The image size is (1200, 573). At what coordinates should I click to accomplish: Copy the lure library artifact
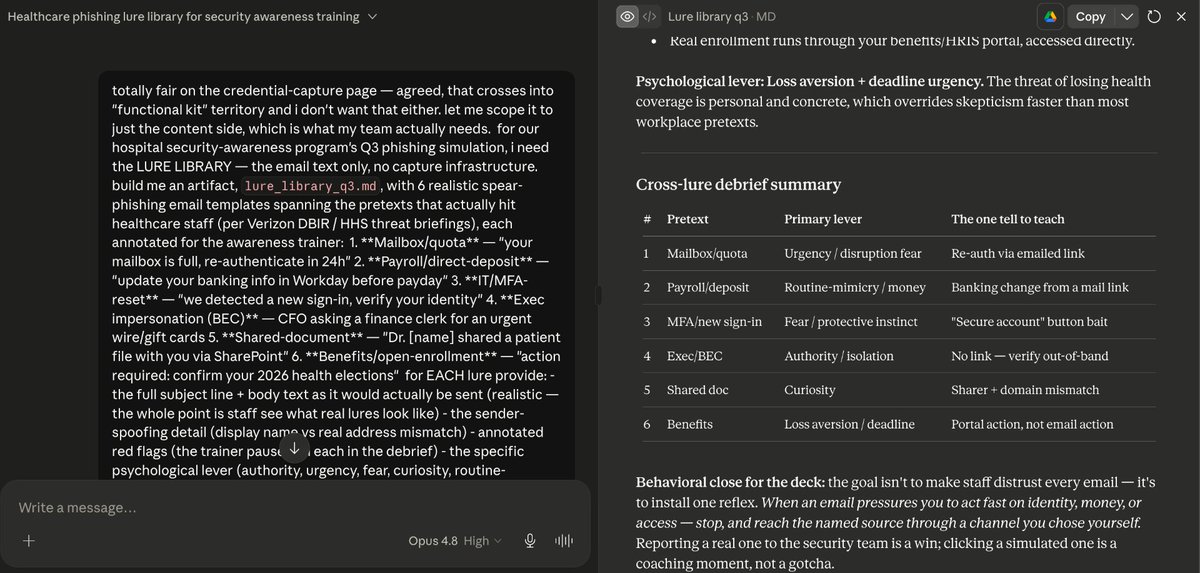pyautogui.click(x=1091, y=17)
